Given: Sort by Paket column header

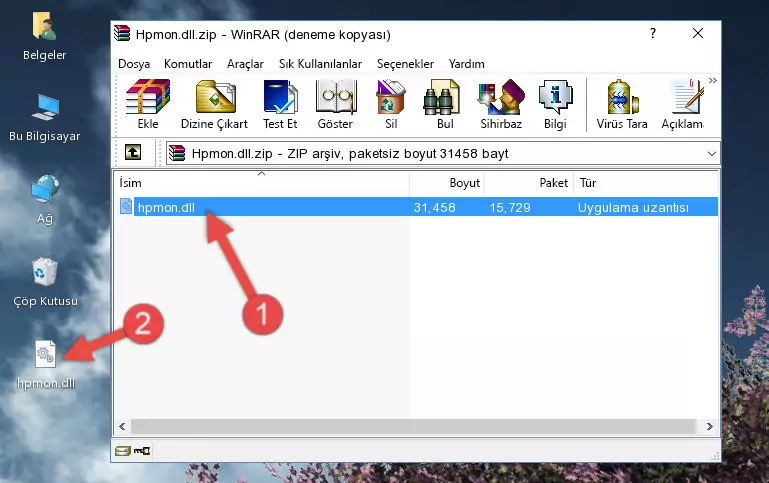Looking at the screenshot, I should (x=529, y=183).
